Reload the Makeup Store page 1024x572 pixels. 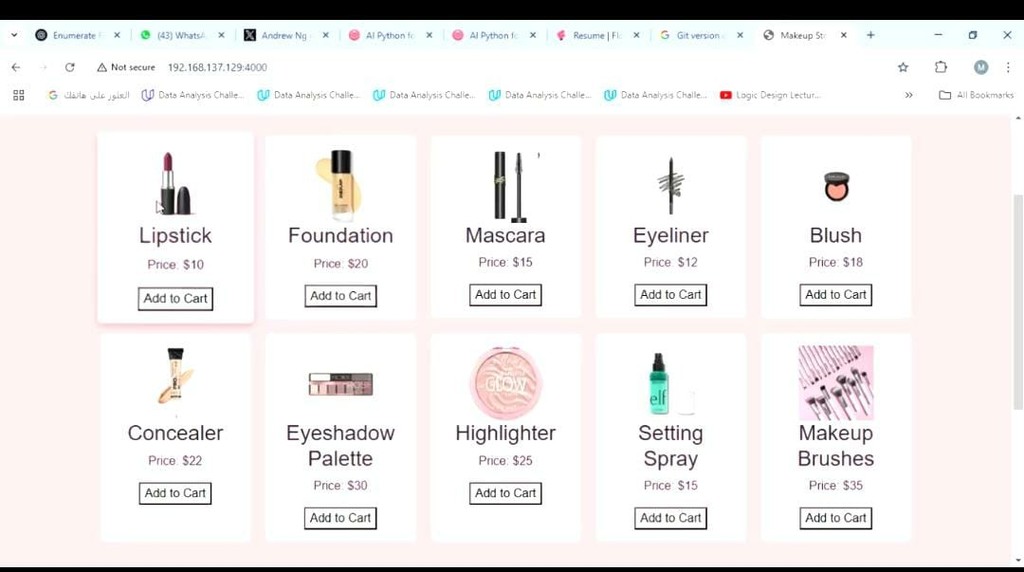70,67
